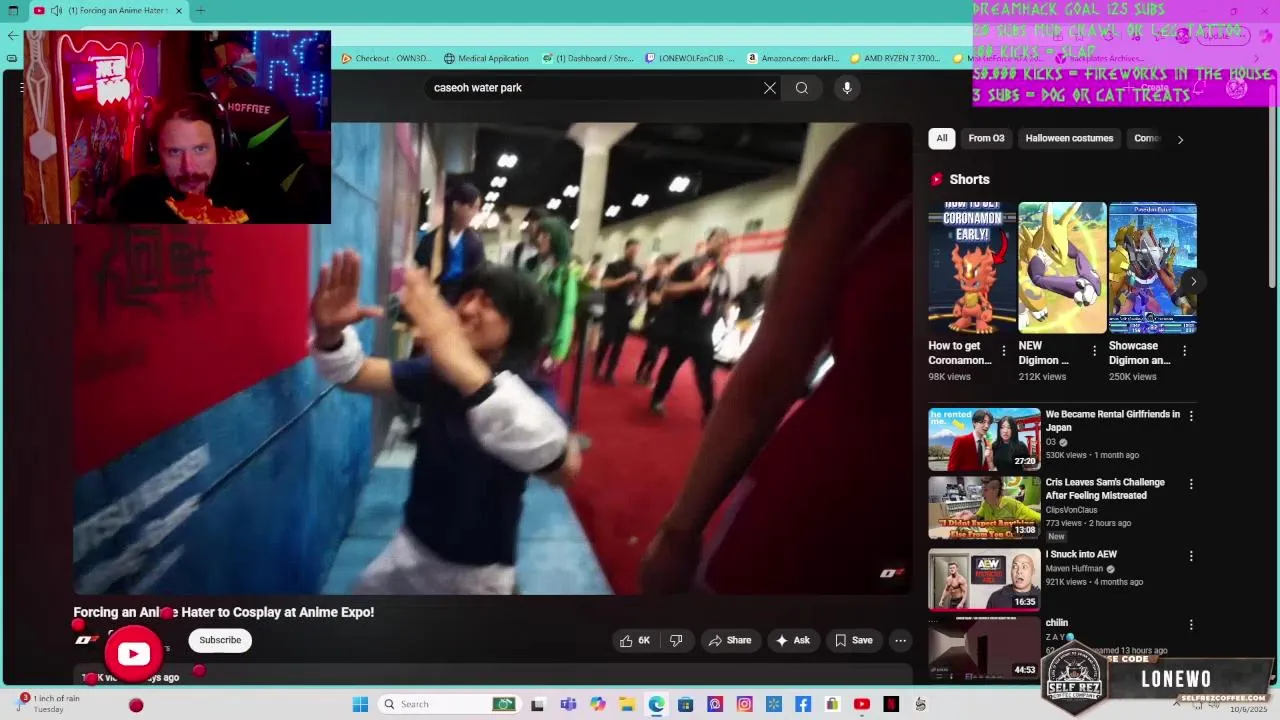Open Microsoft Teams from the taskbar
This screenshot has width=1280, height=720.
click(x=568, y=704)
